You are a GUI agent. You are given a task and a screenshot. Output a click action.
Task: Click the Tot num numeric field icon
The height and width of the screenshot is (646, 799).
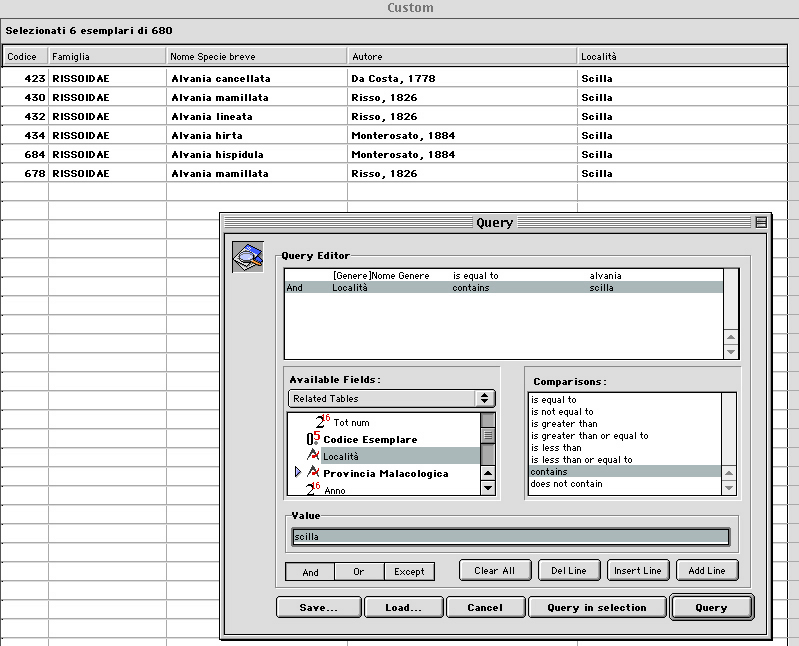click(x=323, y=421)
